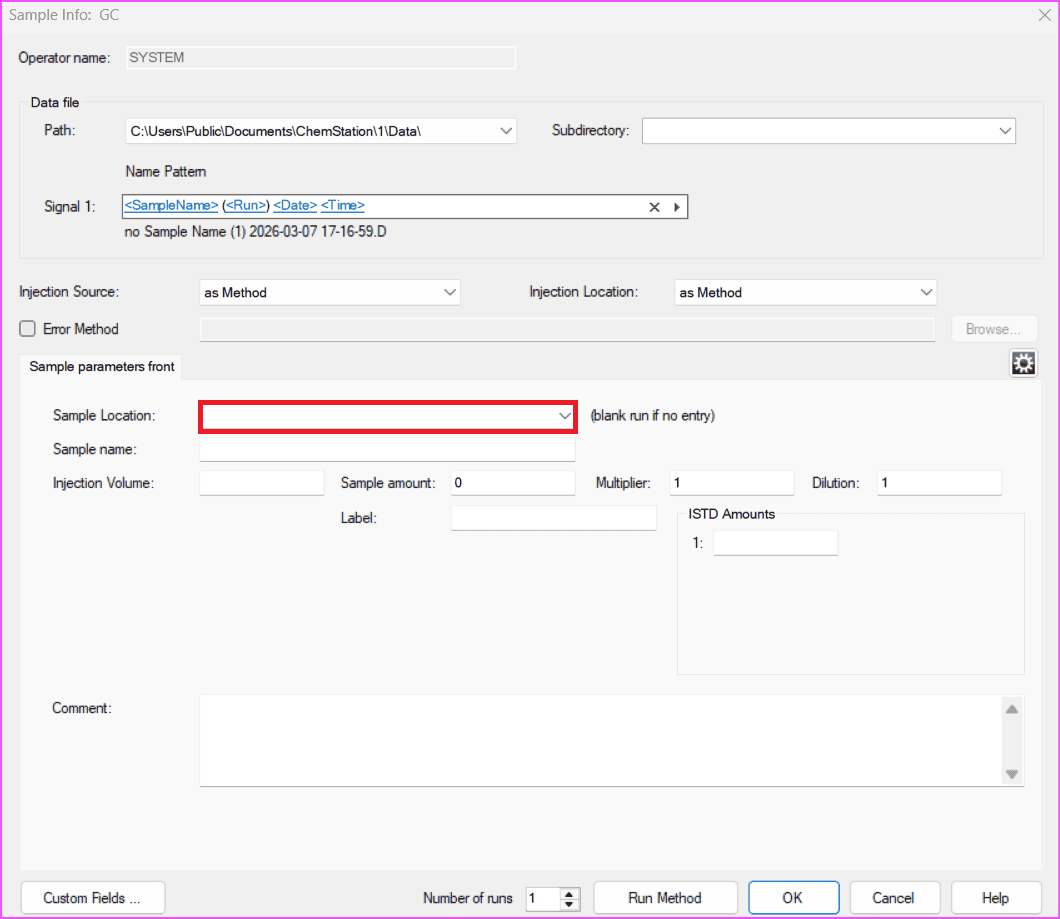Click the Cancel button
This screenshot has height=919, width=1060.
(x=894, y=897)
